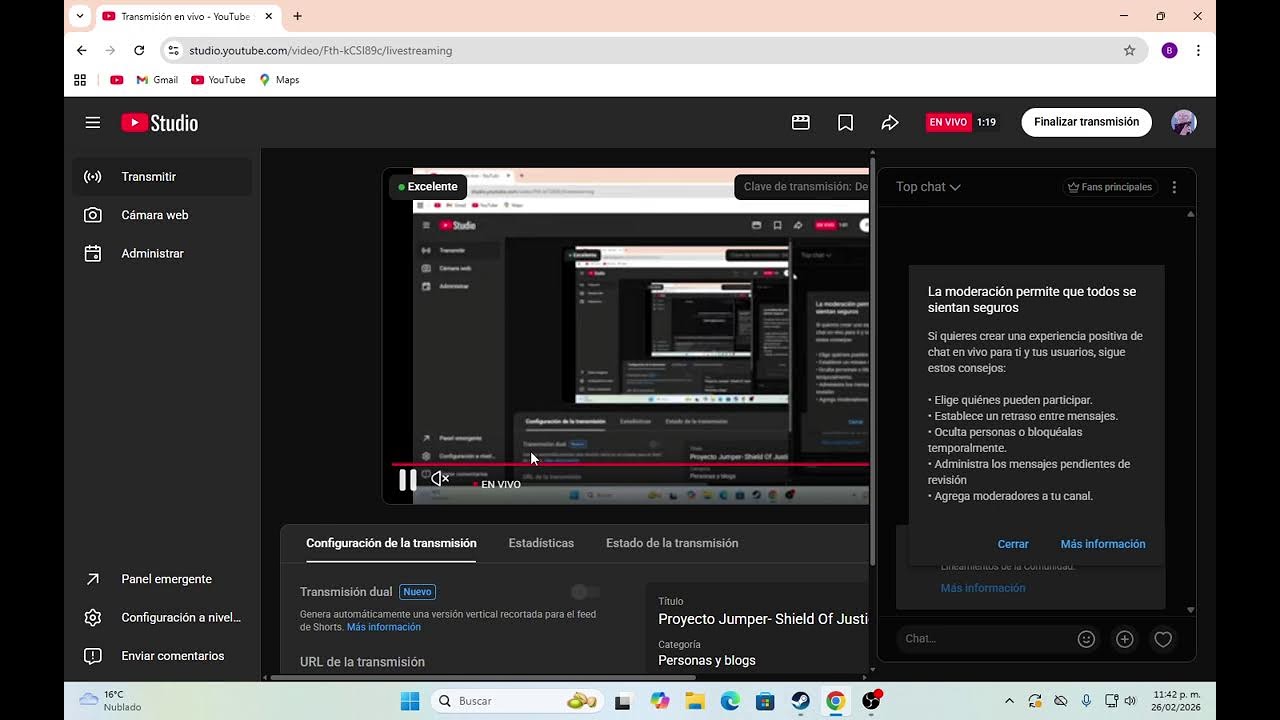Open a new browser tab

(x=297, y=16)
